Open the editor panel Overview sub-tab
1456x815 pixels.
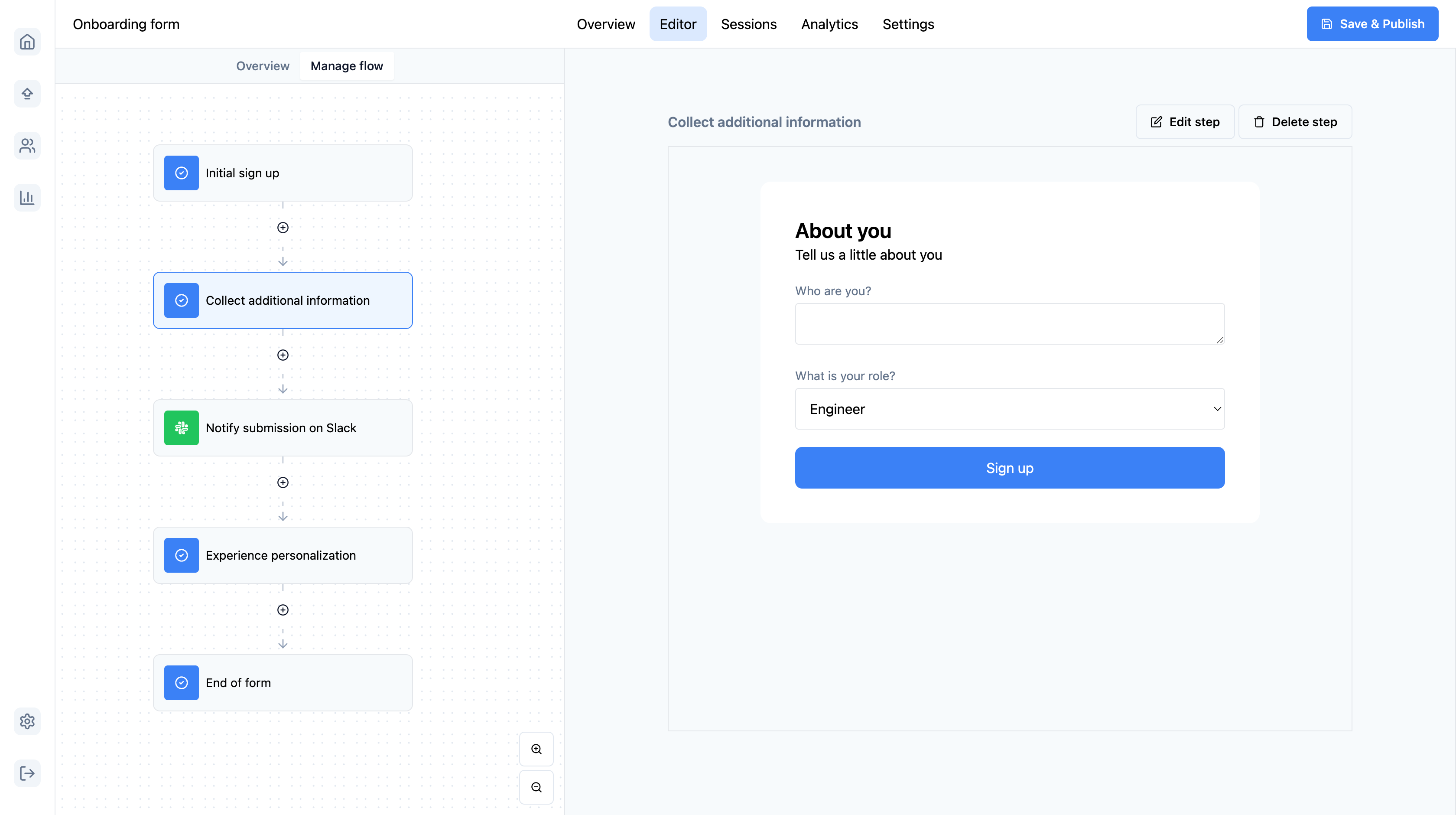(x=263, y=66)
